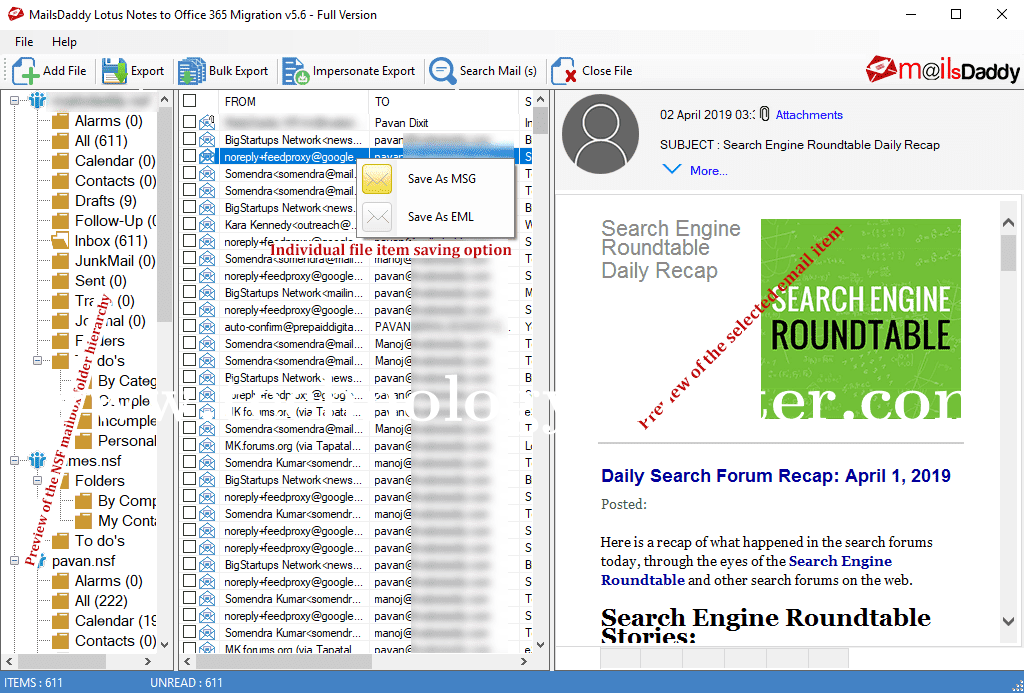Click the ITEMS : 611 status bar text
This screenshot has height=693, width=1024.
coord(34,683)
